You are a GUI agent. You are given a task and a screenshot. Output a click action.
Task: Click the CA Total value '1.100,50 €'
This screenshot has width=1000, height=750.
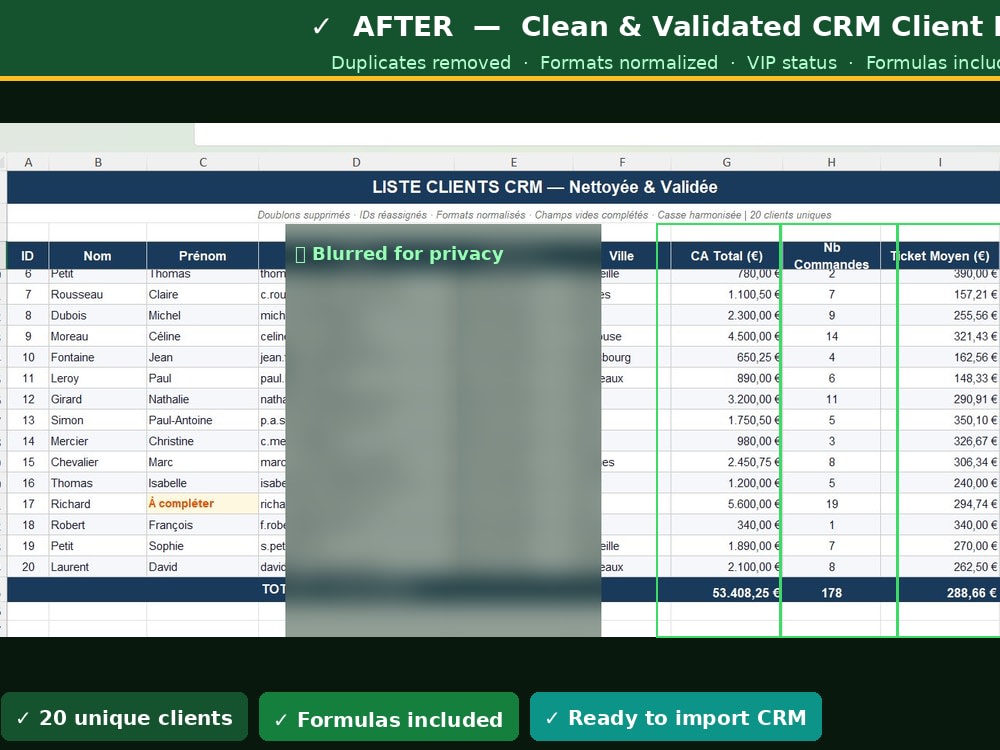[x=726, y=295]
